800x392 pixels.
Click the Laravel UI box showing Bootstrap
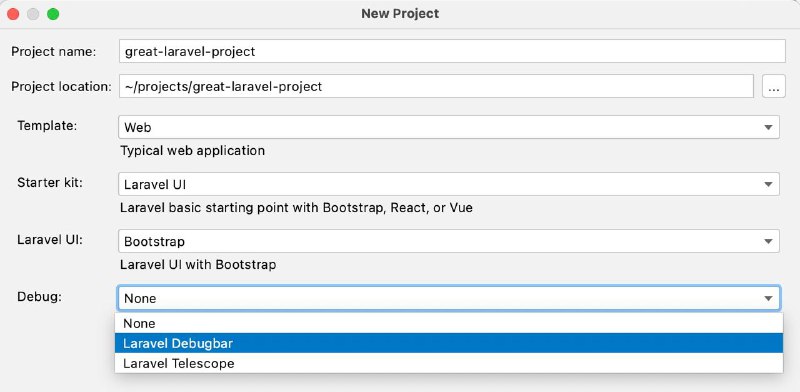coord(449,241)
